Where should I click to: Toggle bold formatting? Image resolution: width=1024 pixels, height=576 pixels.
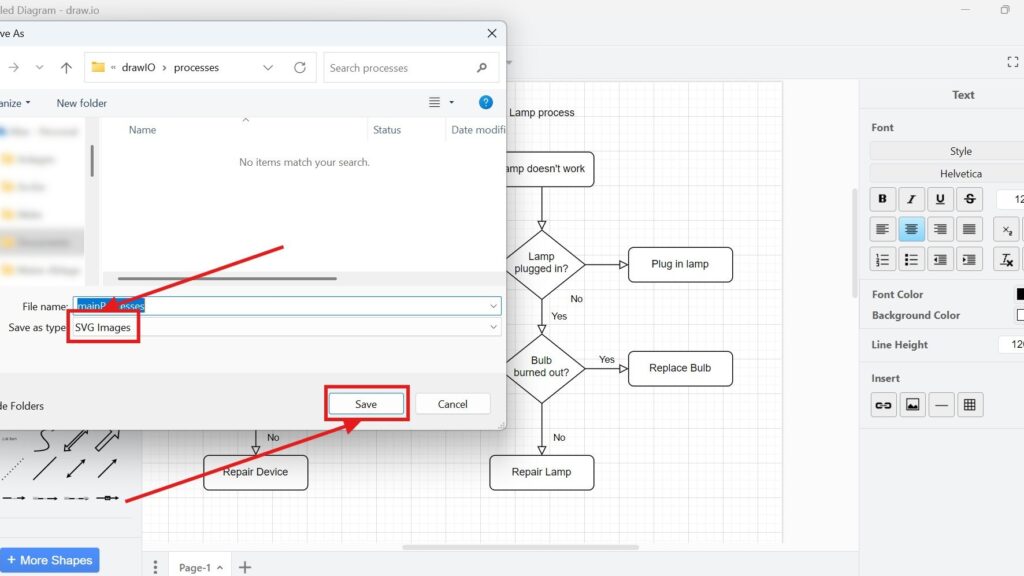883,199
